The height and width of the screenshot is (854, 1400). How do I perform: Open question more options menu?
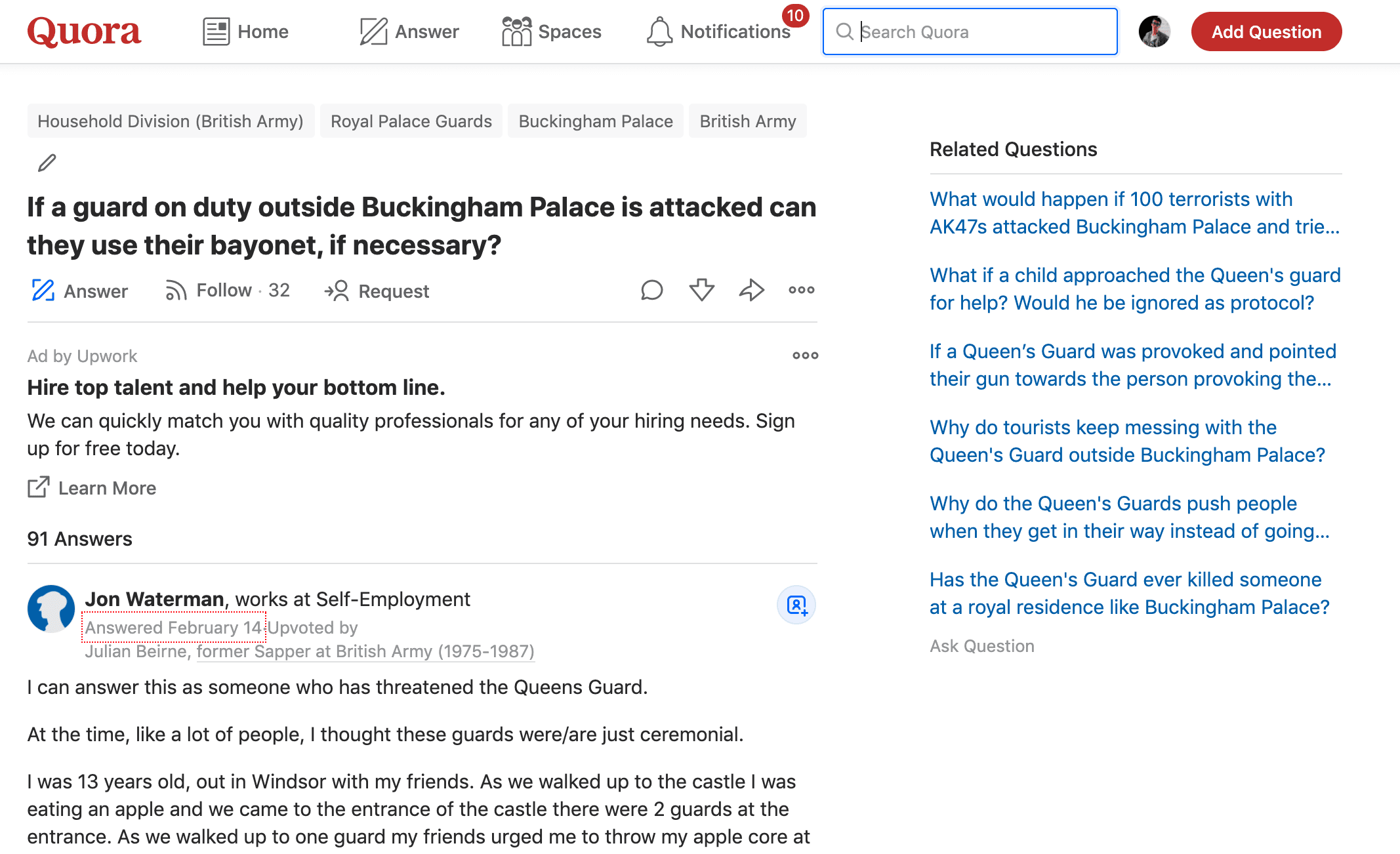pos(802,290)
